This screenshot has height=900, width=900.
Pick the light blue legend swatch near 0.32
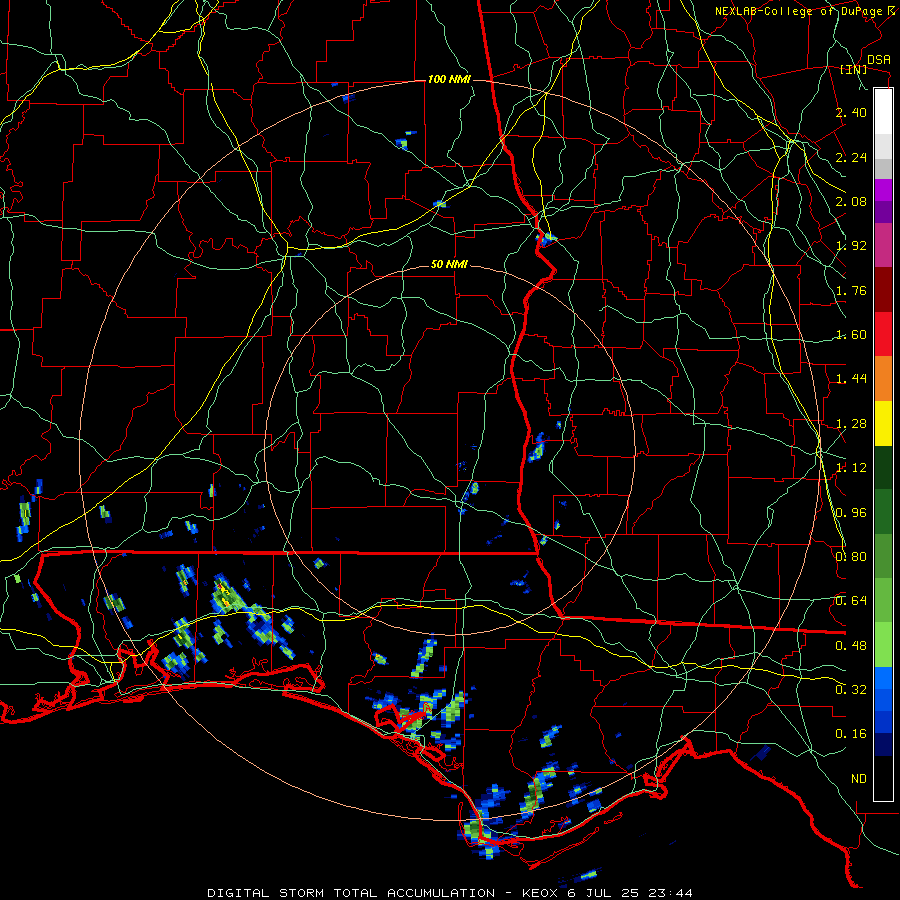[x=883, y=678]
